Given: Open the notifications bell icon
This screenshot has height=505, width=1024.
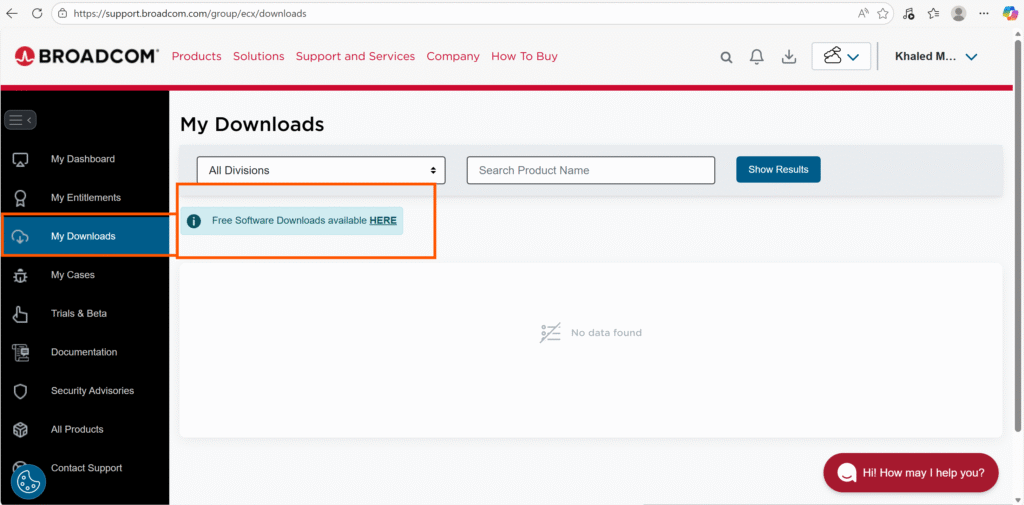Looking at the screenshot, I should point(758,57).
